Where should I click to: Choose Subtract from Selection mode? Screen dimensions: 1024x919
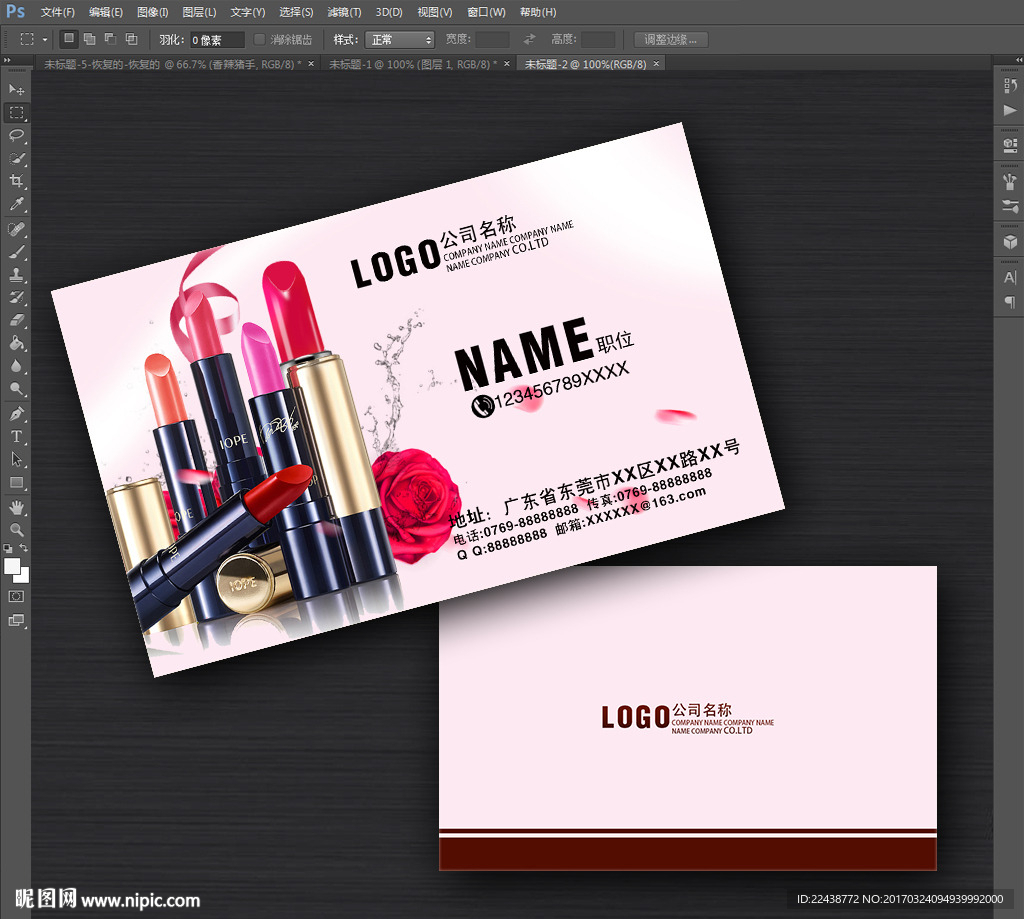(110, 39)
